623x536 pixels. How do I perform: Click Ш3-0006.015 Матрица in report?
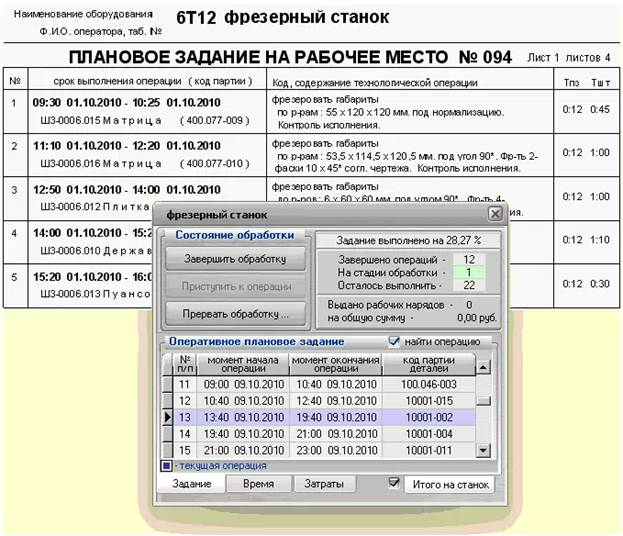[101, 120]
